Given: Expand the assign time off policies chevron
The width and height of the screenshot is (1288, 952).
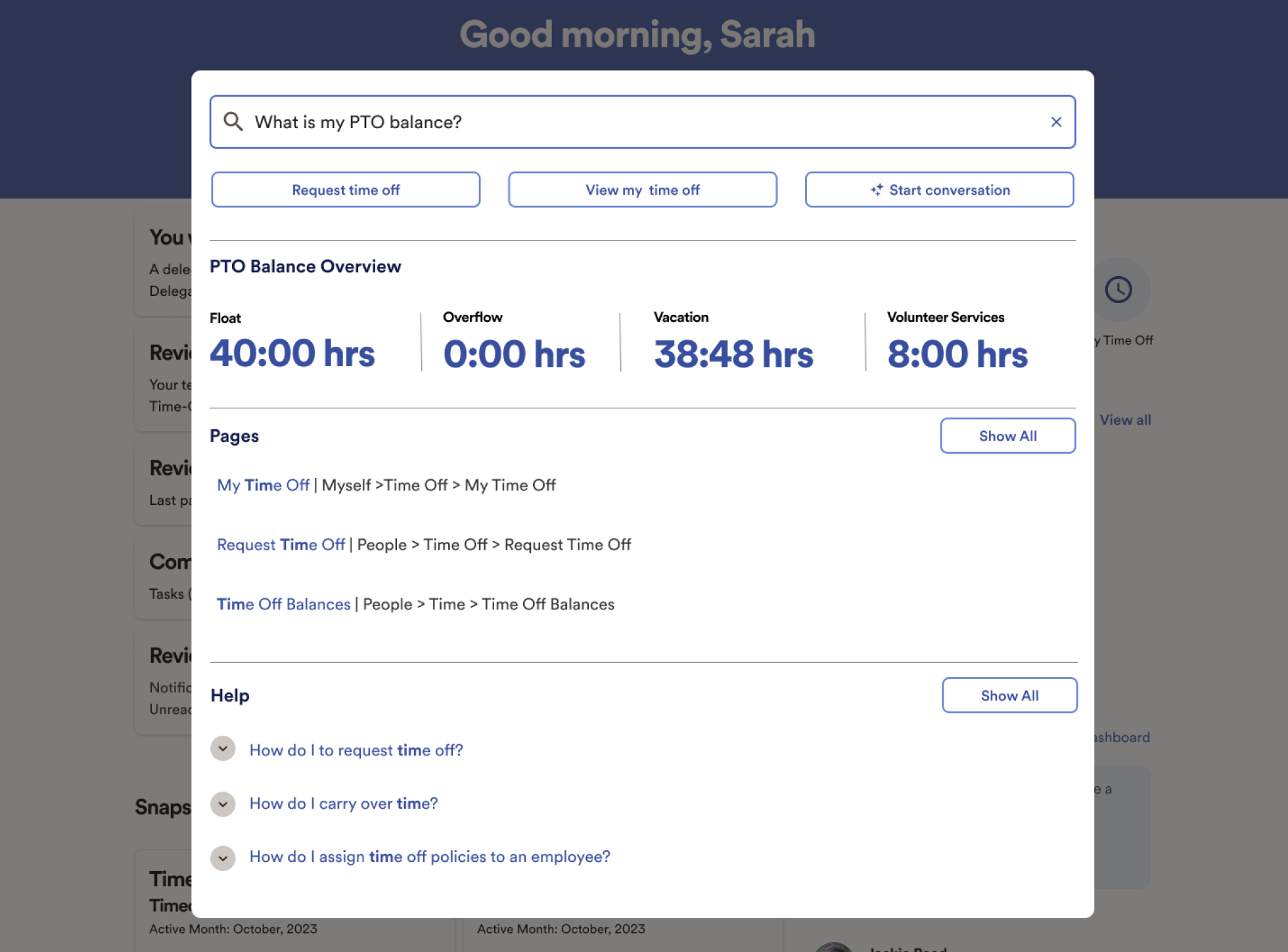Looking at the screenshot, I should (x=223, y=858).
